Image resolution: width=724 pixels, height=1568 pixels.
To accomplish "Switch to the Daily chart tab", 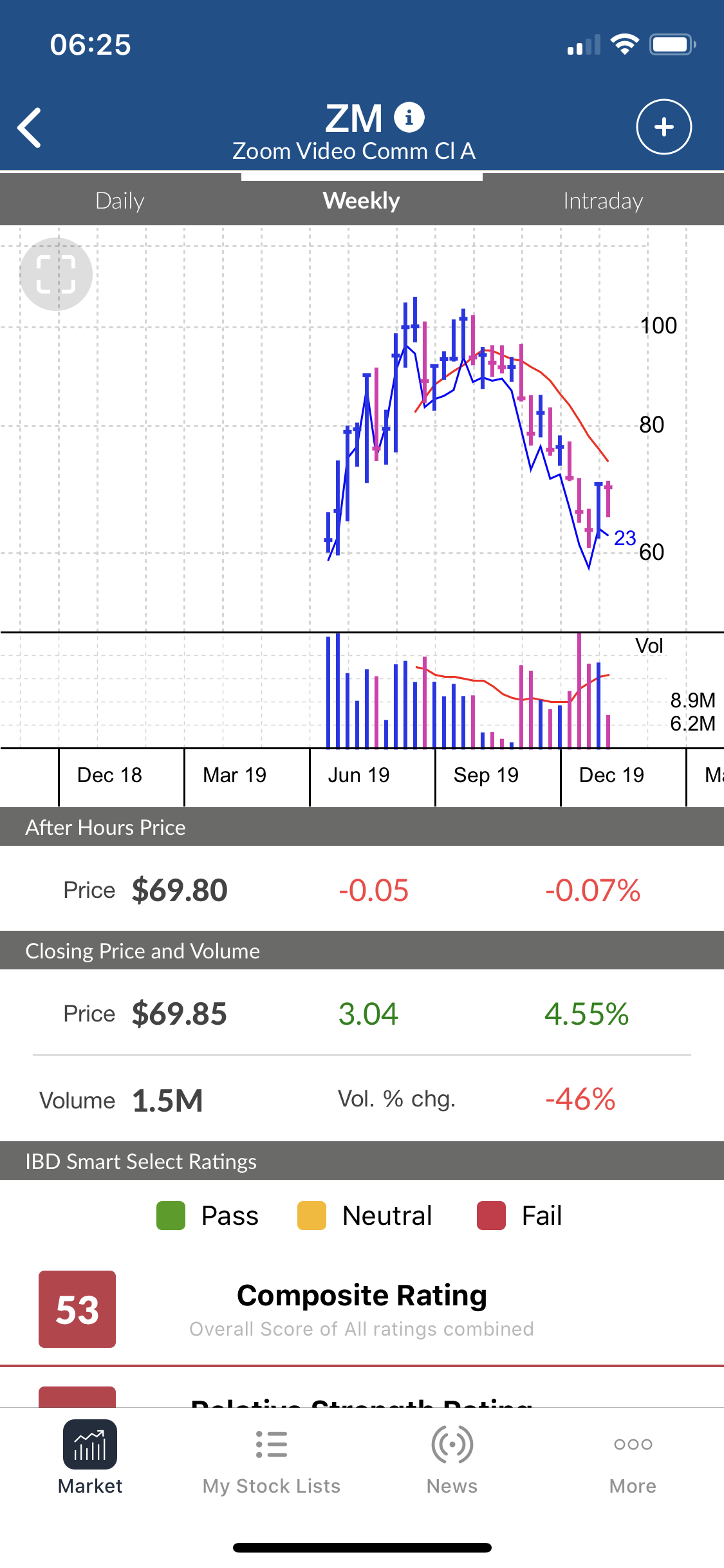I will (x=120, y=201).
